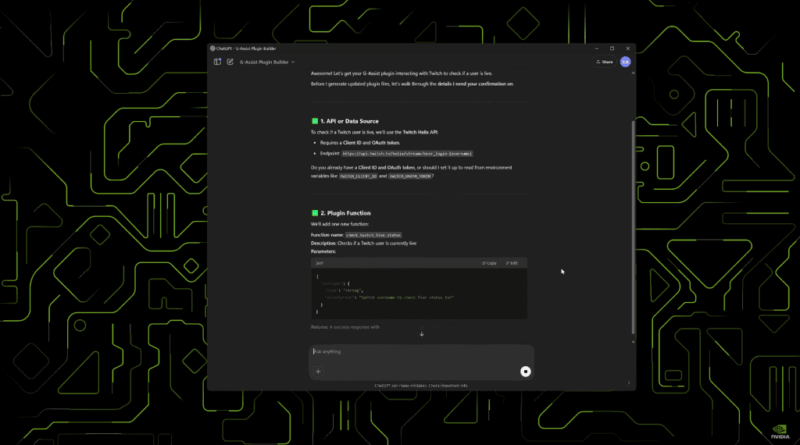Start a new chat with the compose icon
800x445 pixels.
[230, 62]
